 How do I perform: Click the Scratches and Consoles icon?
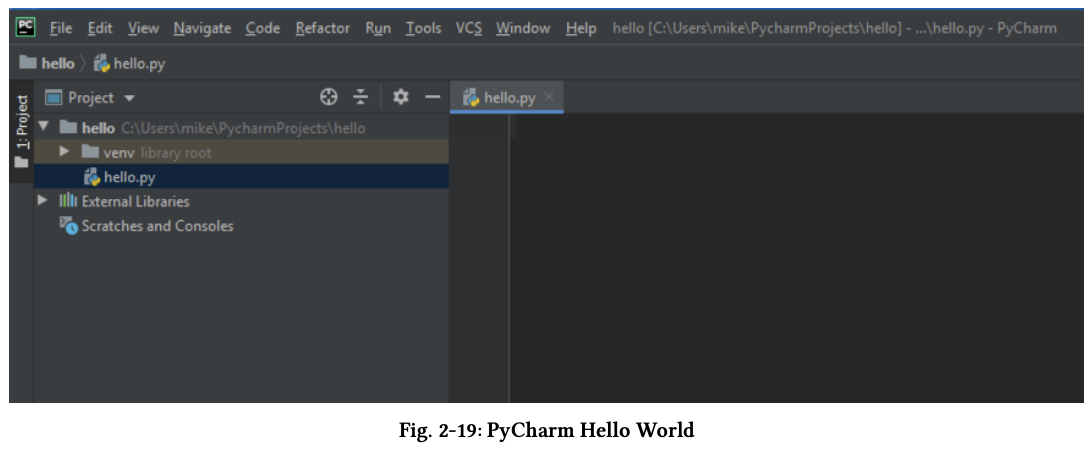point(68,226)
